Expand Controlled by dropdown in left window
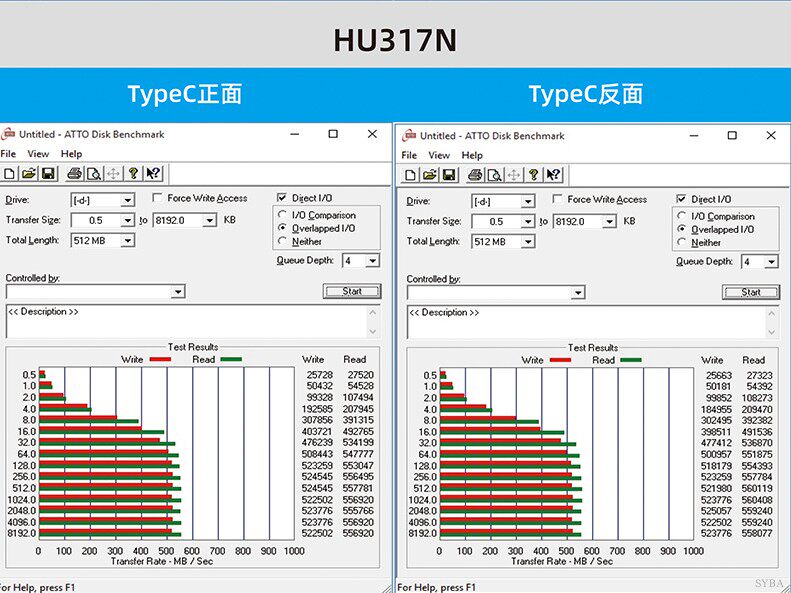 178,291
